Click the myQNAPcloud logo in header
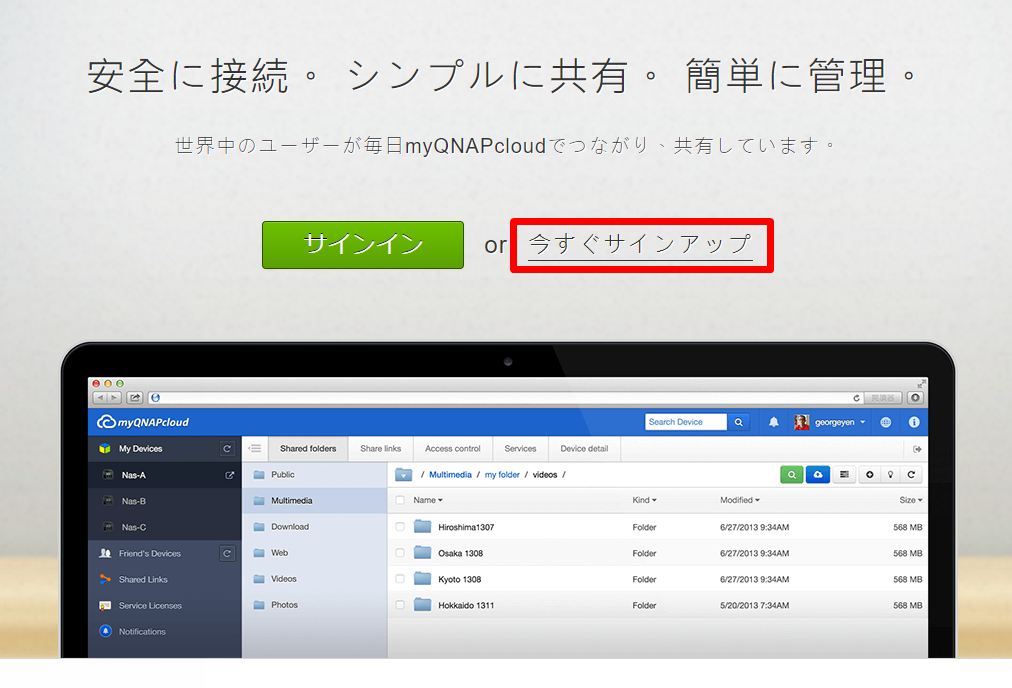 [x=143, y=422]
